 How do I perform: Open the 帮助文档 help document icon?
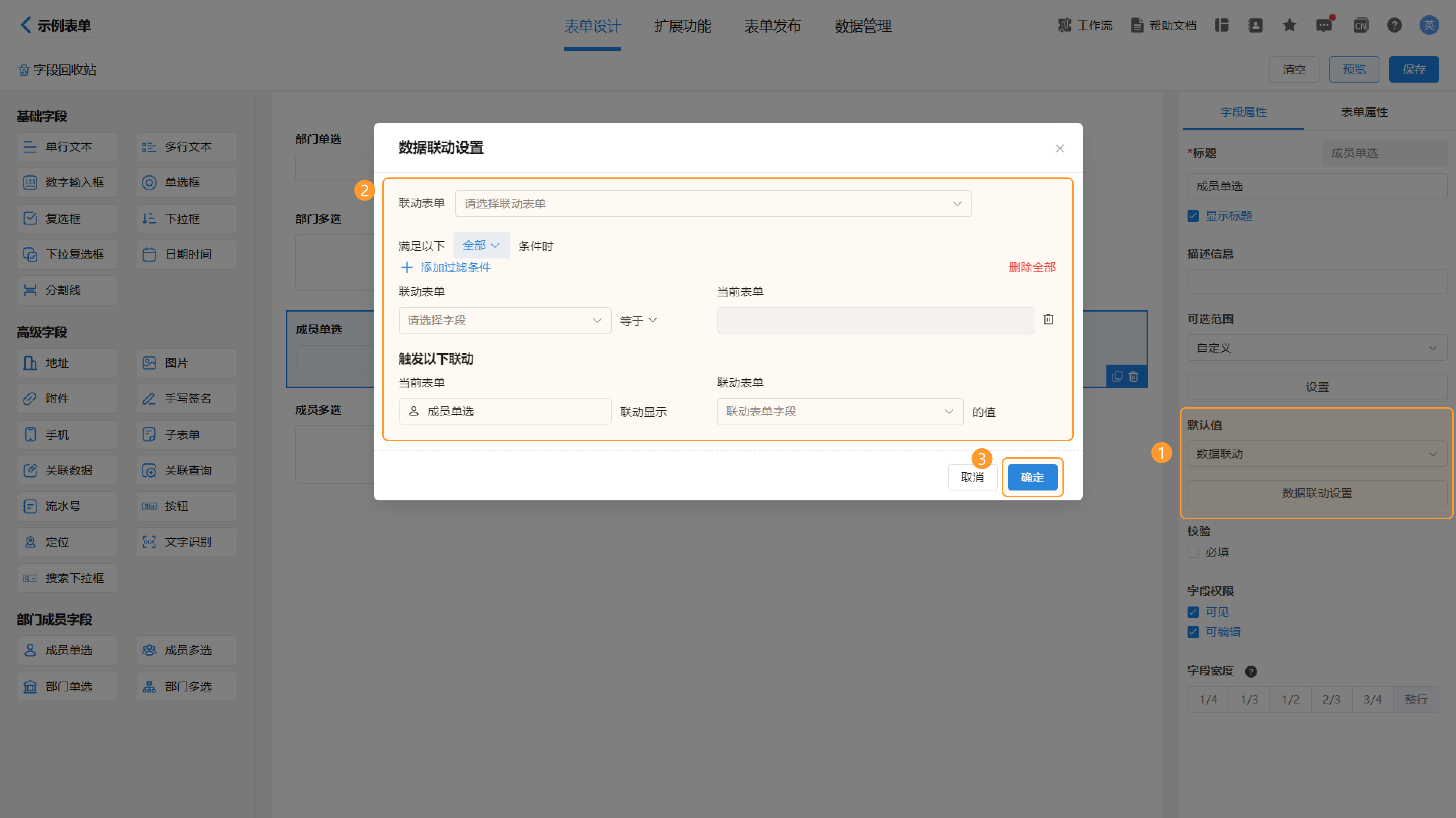click(1137, 25)
